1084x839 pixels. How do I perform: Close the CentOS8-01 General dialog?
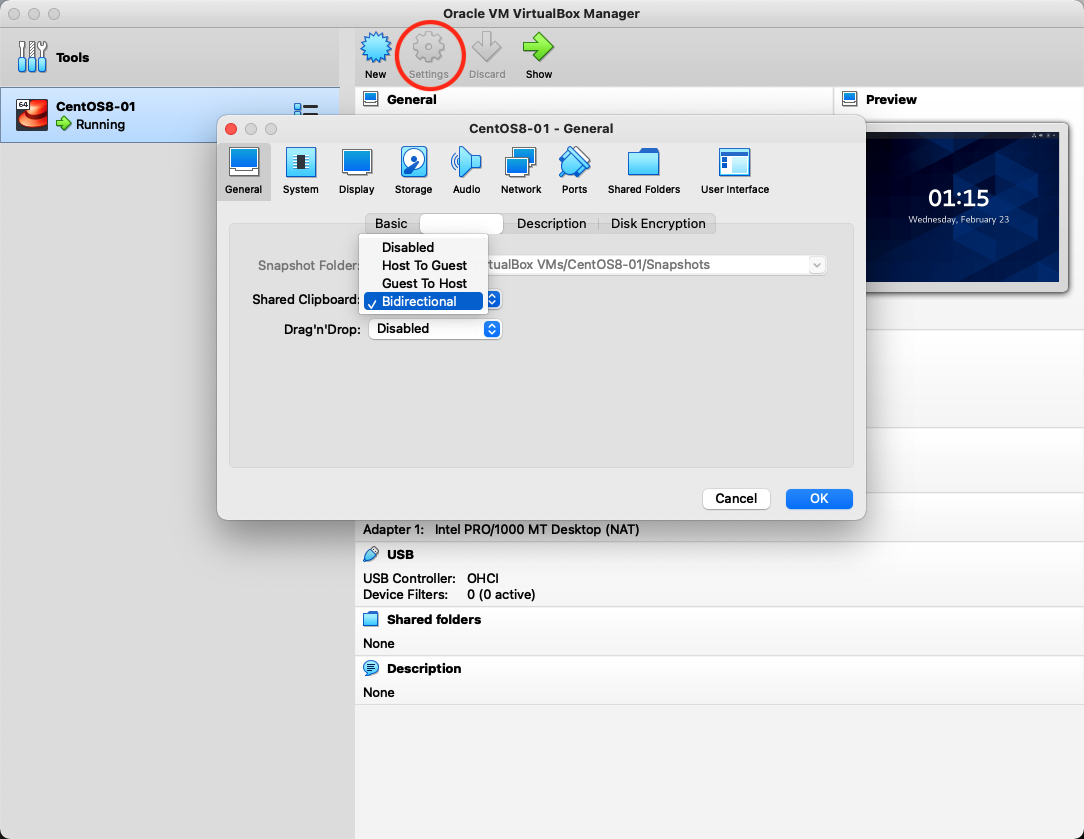pos(231,129)
